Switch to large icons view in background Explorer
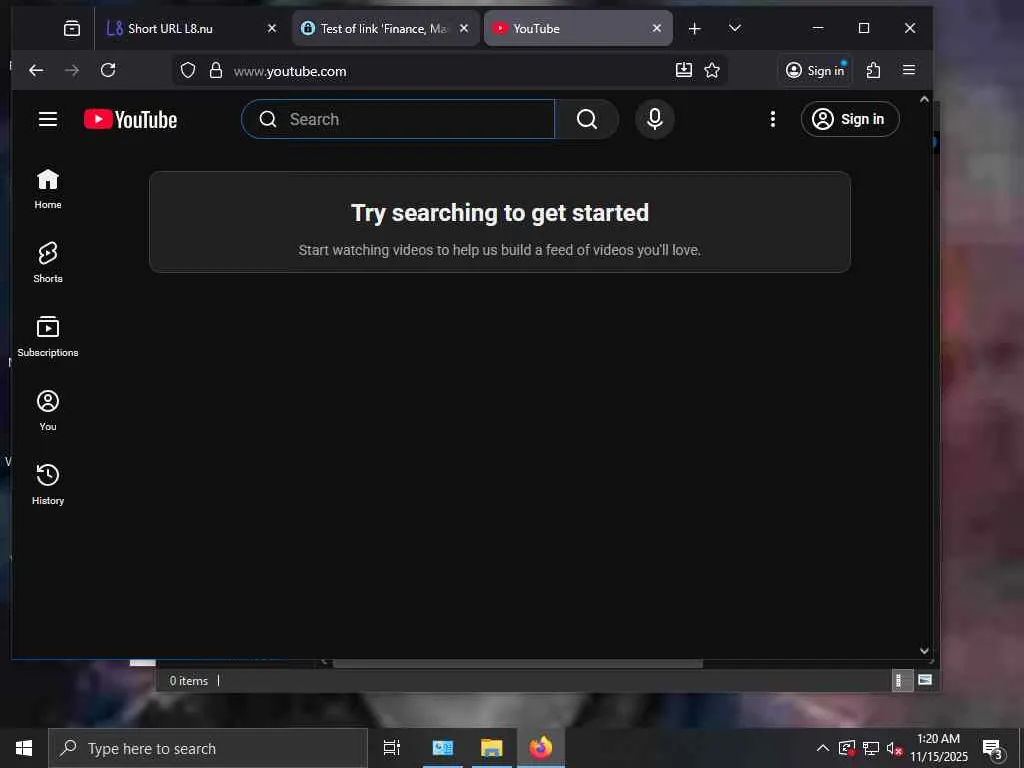This screenshot has width=1024, height=768. click(x=925, y=680)
